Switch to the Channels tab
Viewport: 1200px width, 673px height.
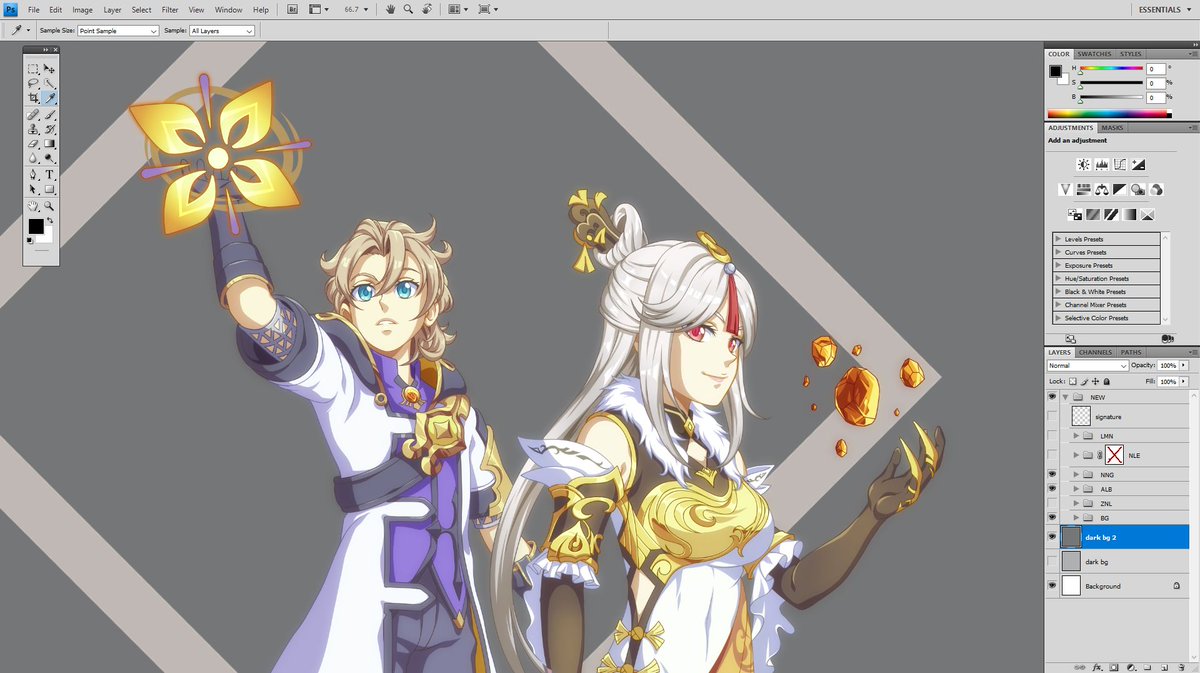click(x=1095, y=352)
